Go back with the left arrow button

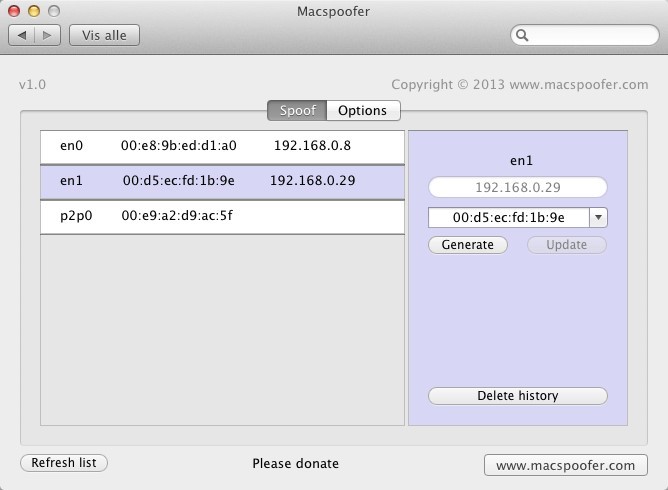[x=22, y=35]
